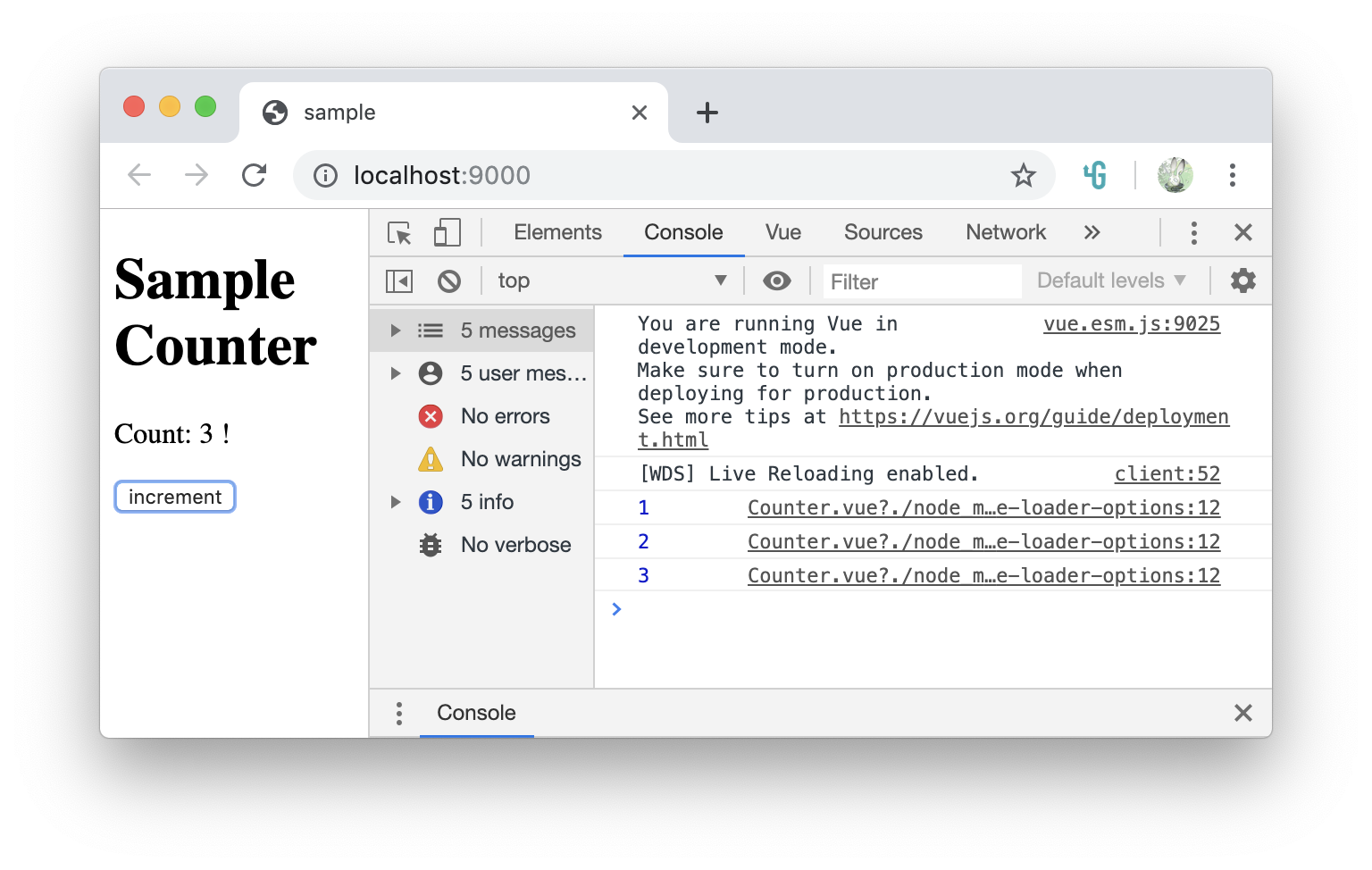Open DevTools three-dot customize menu

[1193, 232]
